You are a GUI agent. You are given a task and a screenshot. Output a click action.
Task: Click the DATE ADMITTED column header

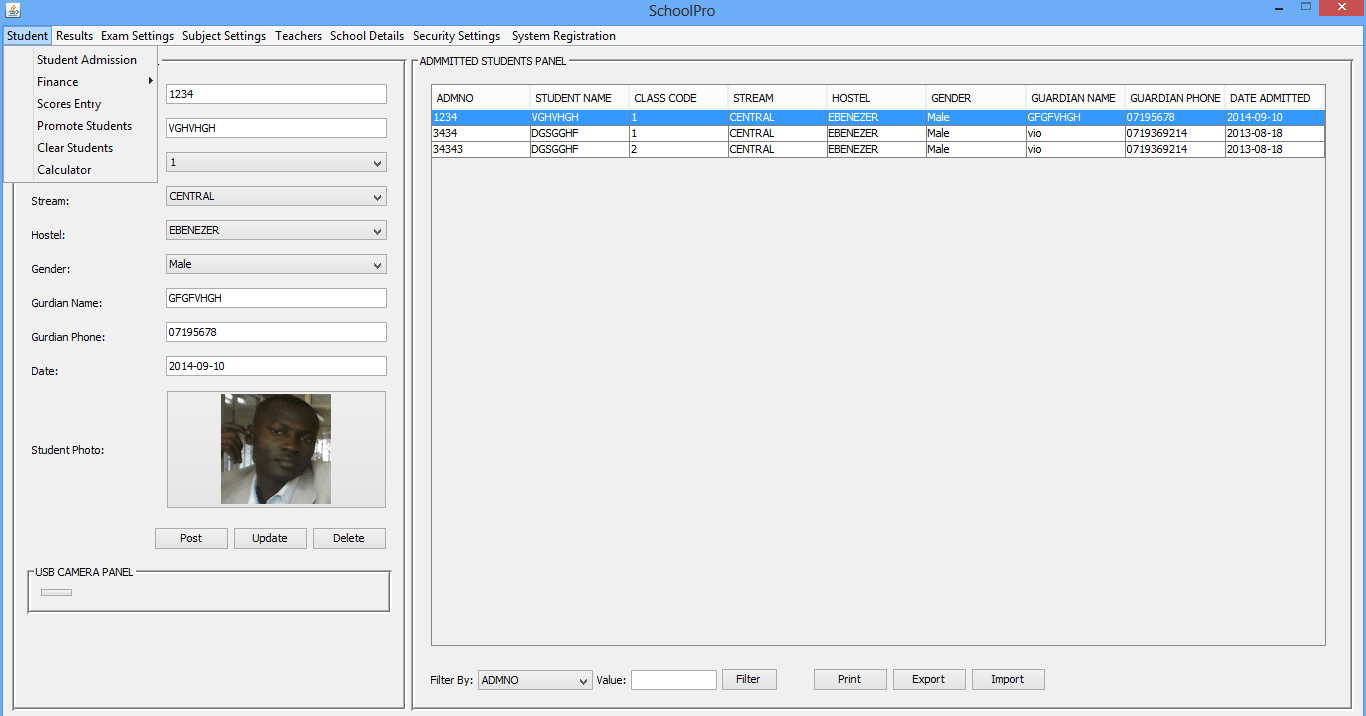[x=1275, y=98]
